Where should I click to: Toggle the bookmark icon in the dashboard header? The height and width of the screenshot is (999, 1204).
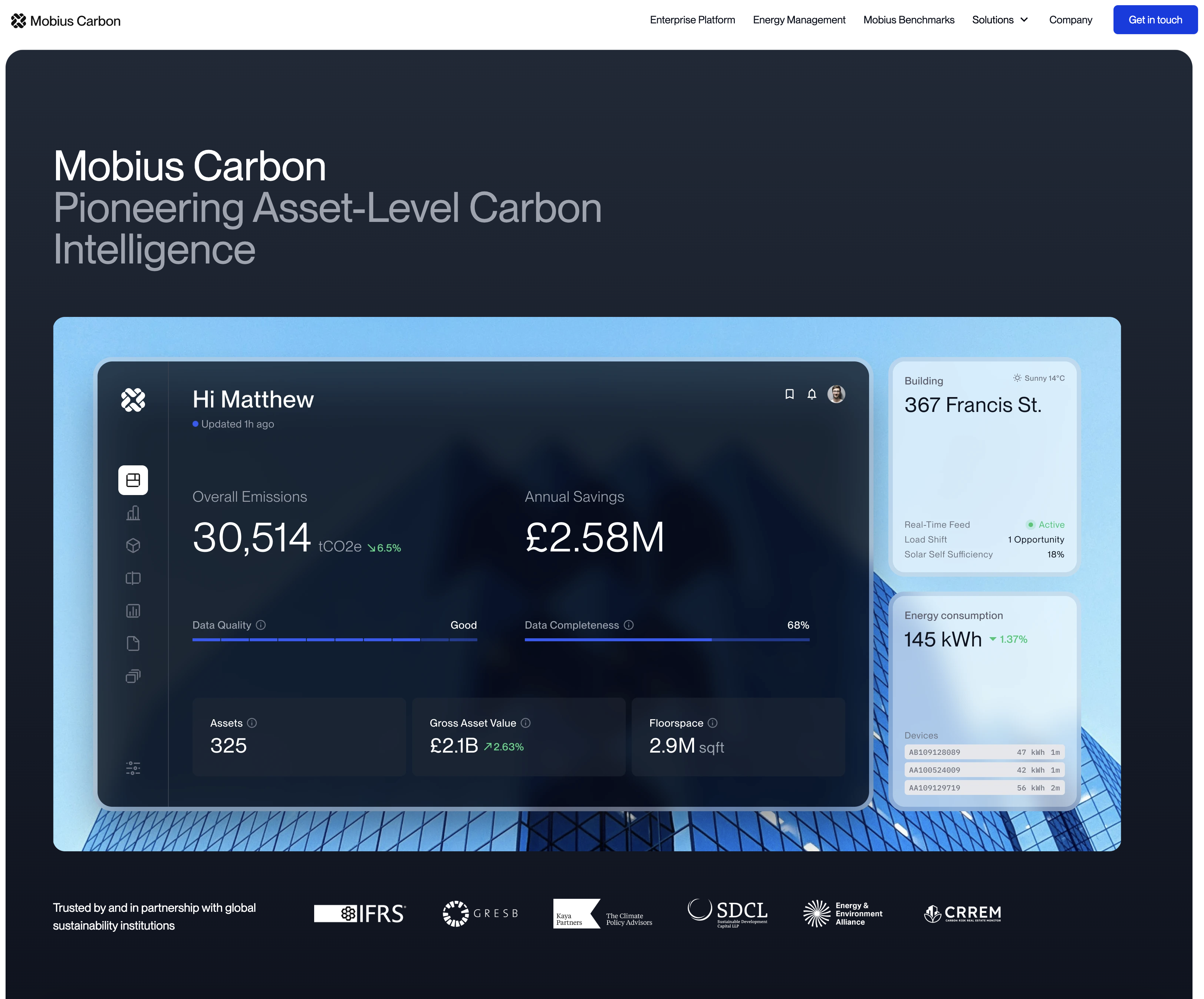(x=789, y=394)
